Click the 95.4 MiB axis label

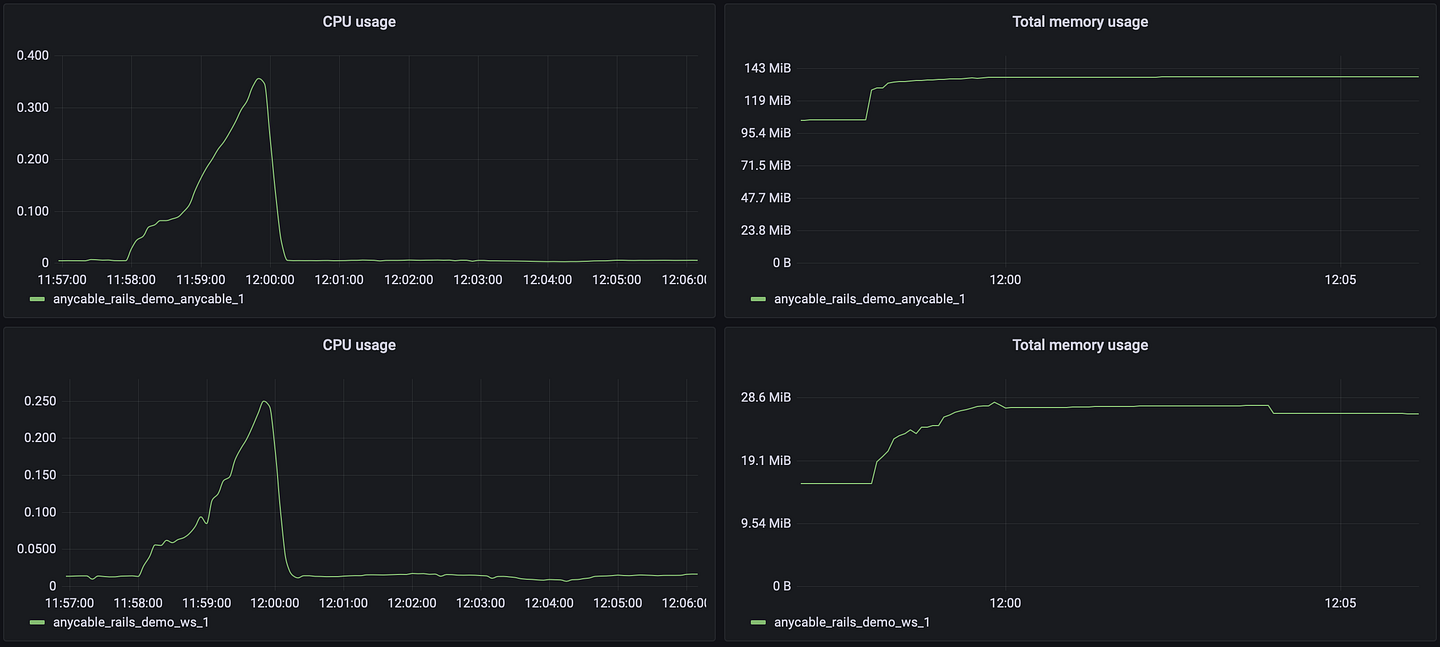[765, 133]
